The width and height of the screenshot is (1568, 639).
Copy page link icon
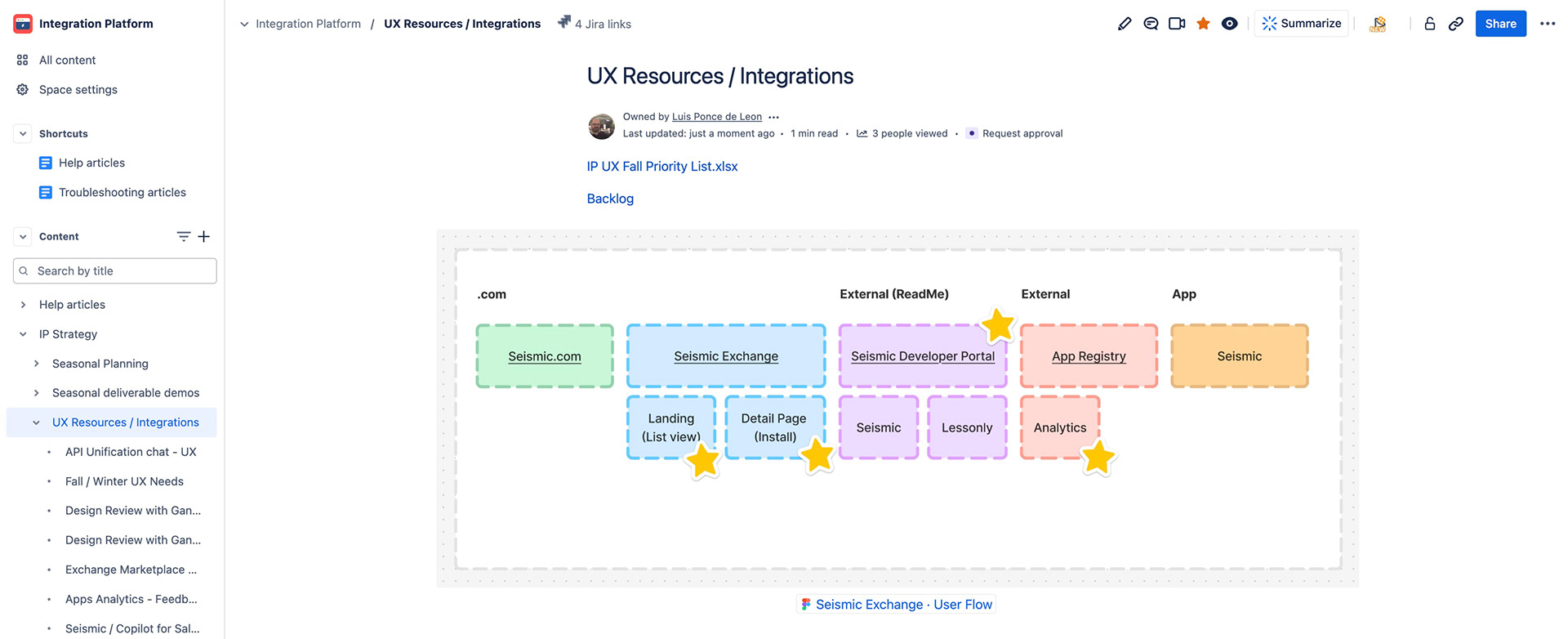[x=1455, y=24]
